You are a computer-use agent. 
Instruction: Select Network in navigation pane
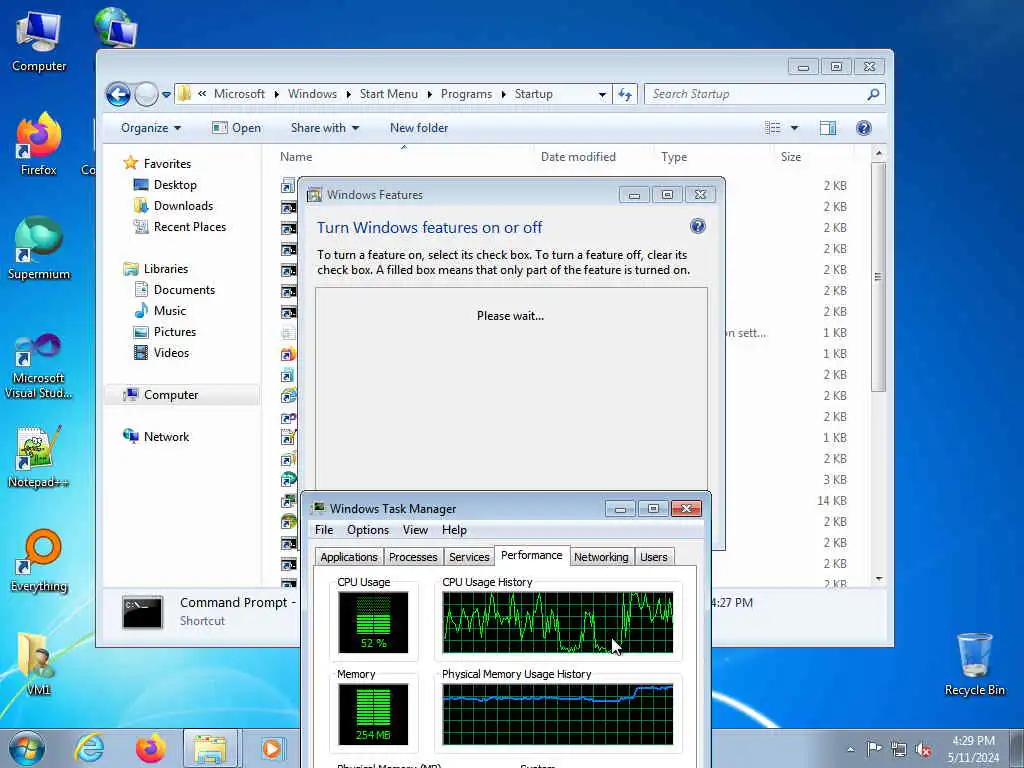(157, 436)
